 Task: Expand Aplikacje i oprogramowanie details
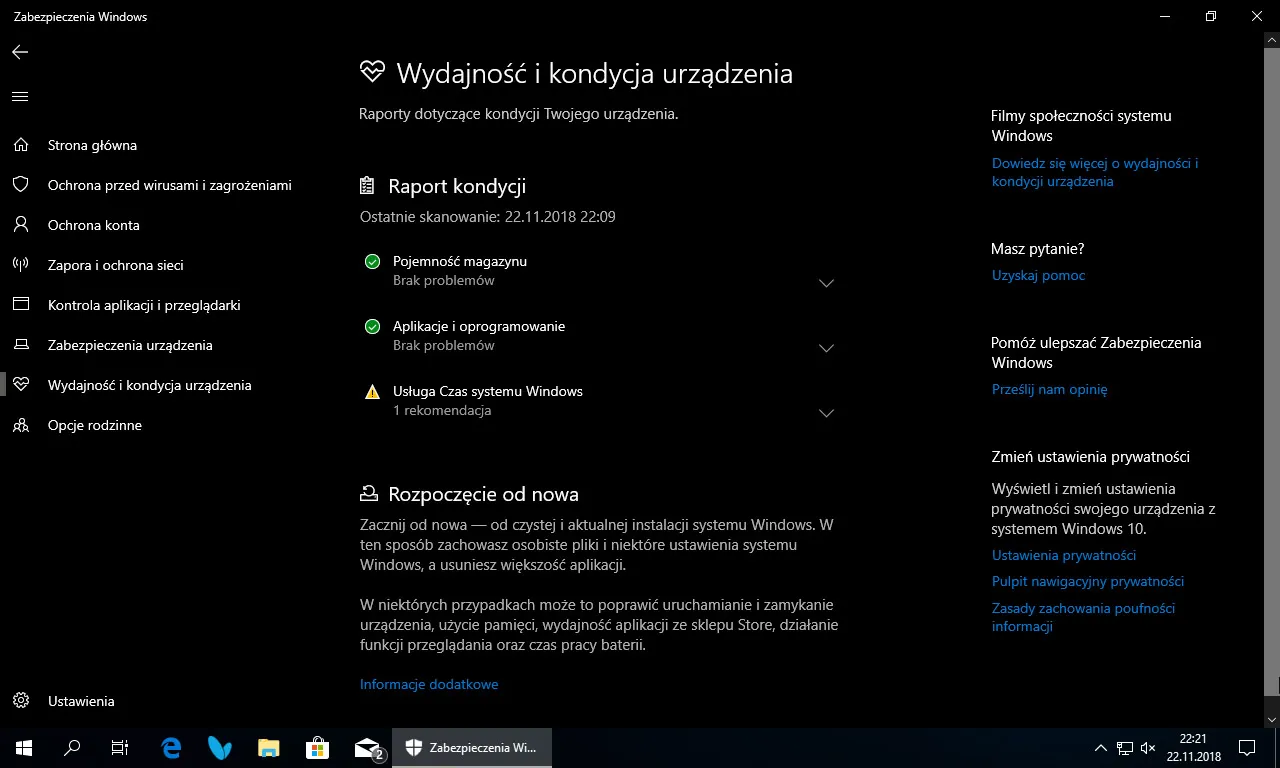click(826, 348)
